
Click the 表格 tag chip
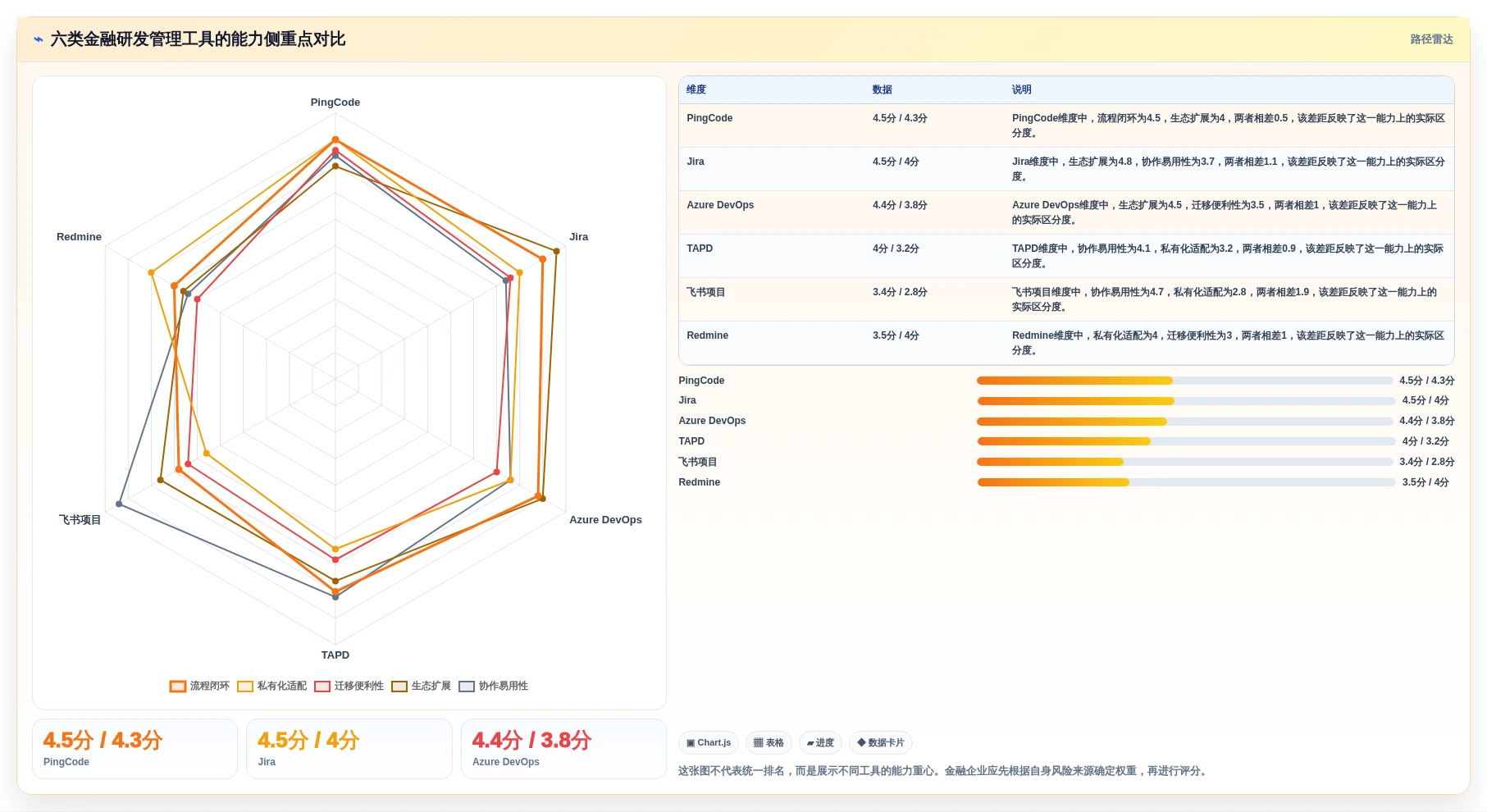tap(769, 743)
